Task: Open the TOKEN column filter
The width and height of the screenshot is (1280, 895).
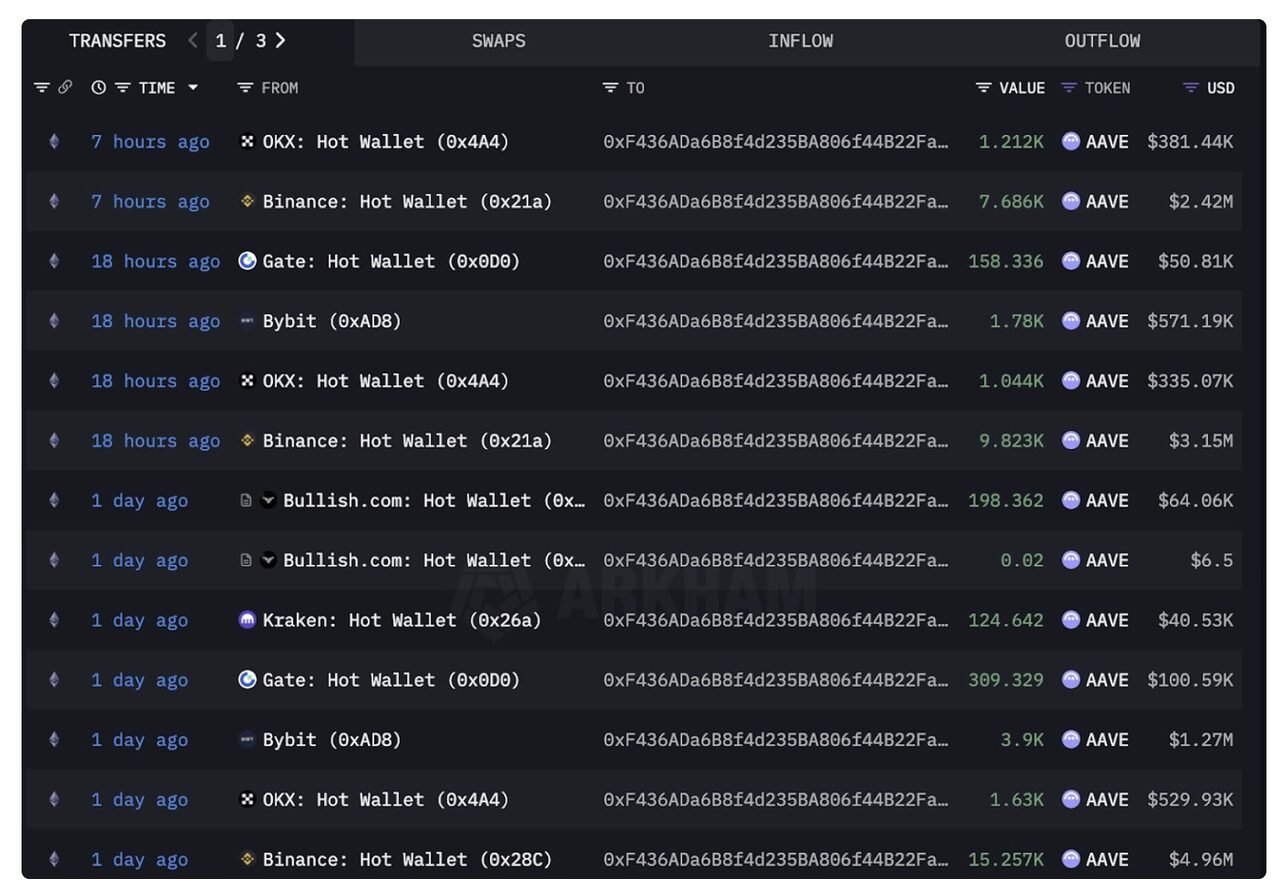Action: click(1069, 88)
